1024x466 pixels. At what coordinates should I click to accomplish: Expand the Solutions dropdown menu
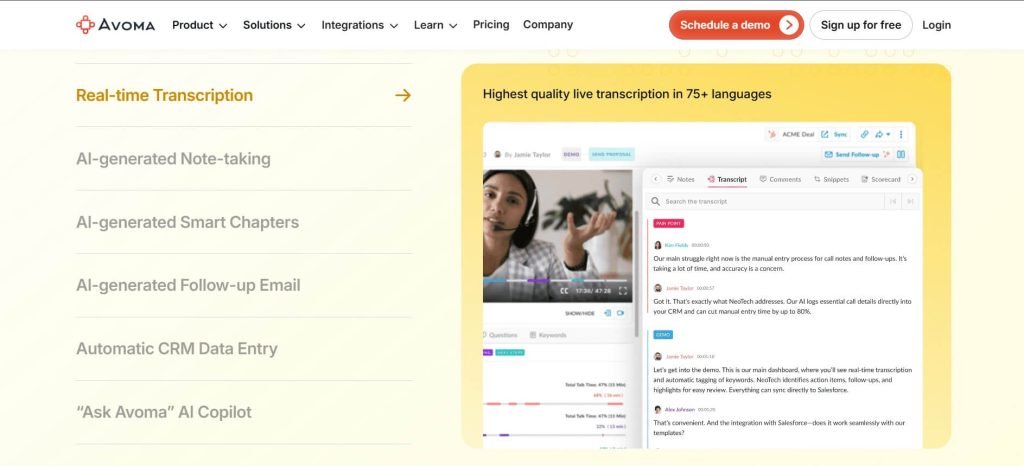[x=274, y=25]
